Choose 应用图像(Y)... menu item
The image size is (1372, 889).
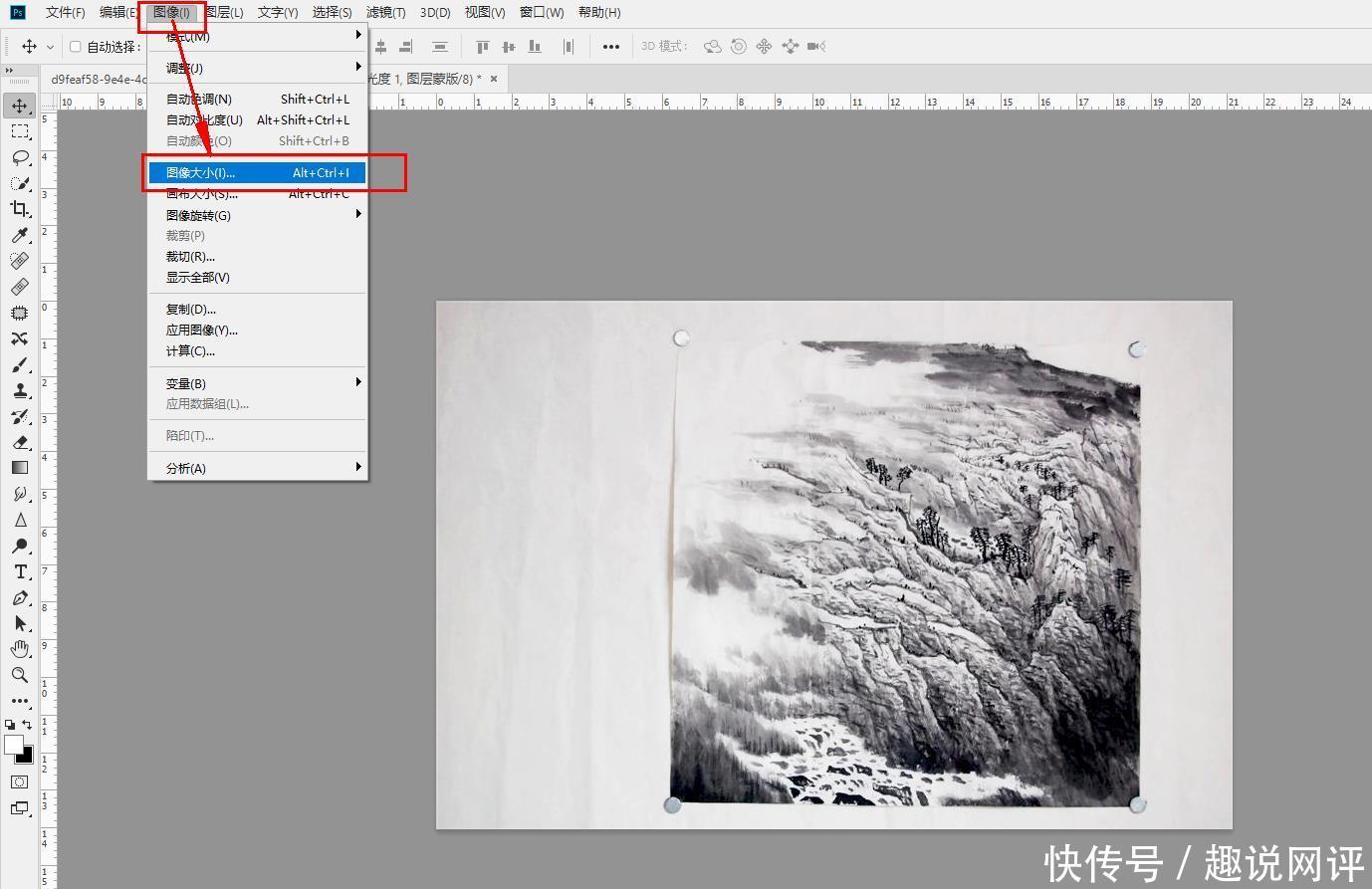click(257, 331)
